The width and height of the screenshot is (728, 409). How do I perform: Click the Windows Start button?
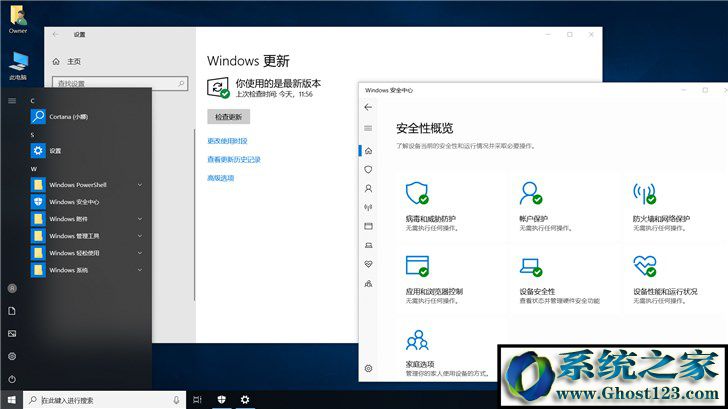click(12, 400)
